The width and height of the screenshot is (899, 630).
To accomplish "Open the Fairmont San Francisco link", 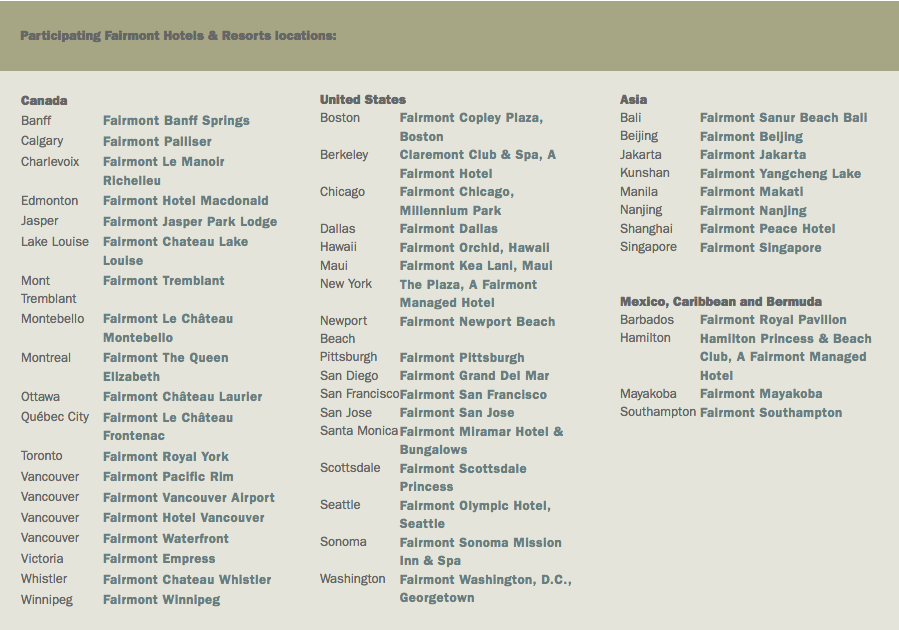I will tap(473, 395).
